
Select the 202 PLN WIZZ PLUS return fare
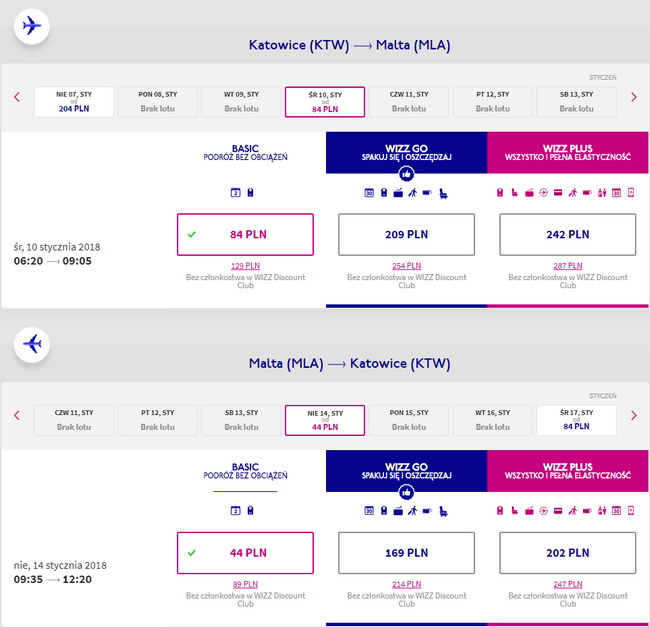click(567, 553)
